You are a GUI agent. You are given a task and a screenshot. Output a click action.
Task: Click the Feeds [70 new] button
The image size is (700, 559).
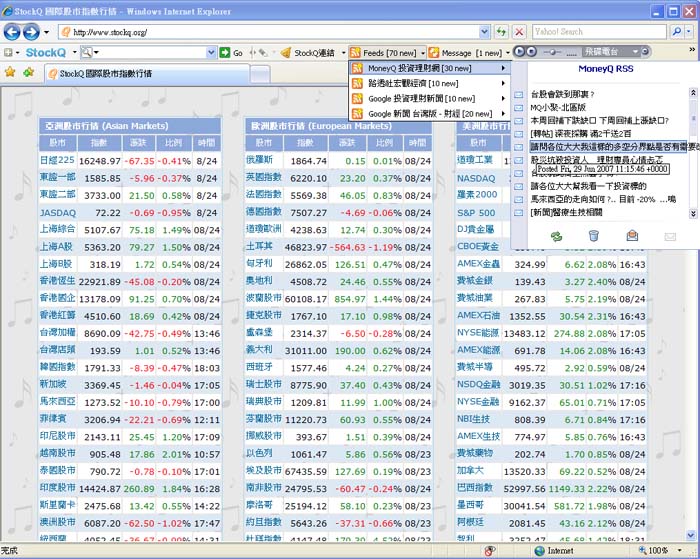click(383, 53)
